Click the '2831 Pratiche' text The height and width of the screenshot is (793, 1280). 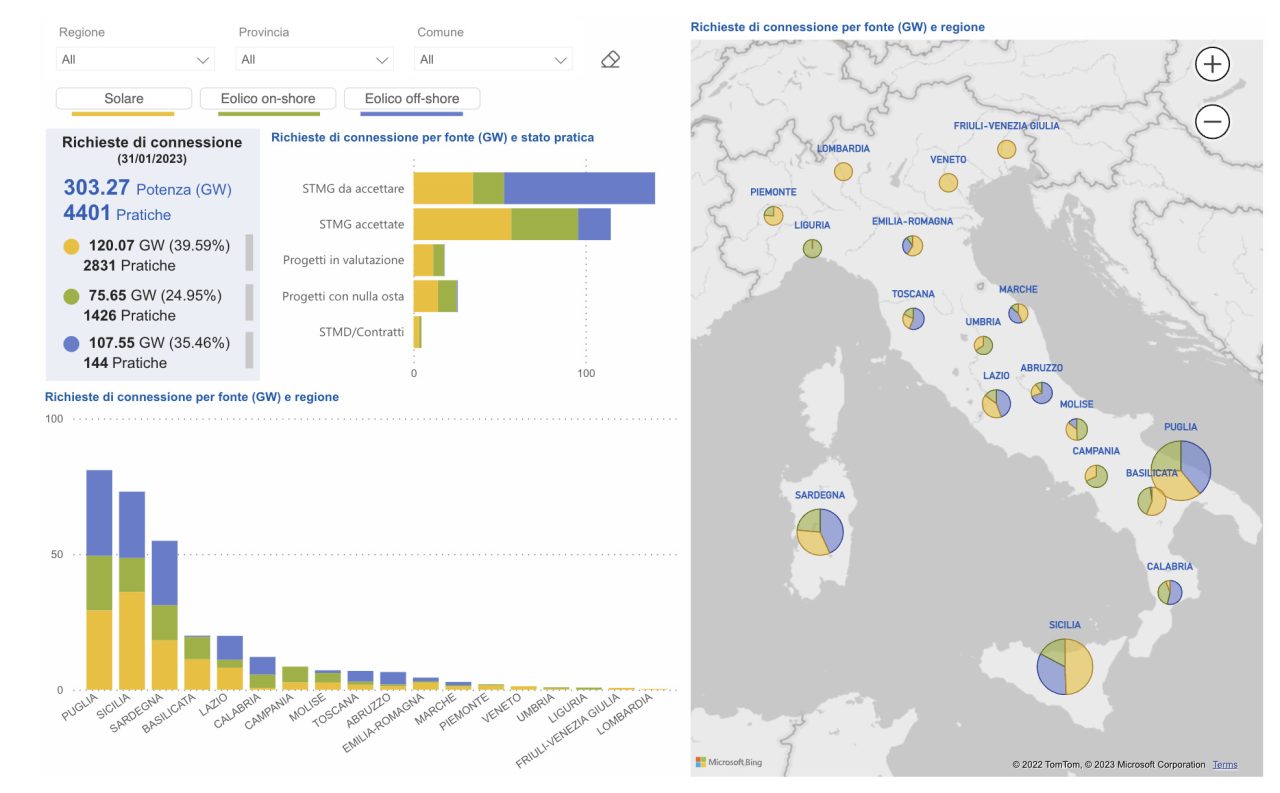(x=129, y=265)
